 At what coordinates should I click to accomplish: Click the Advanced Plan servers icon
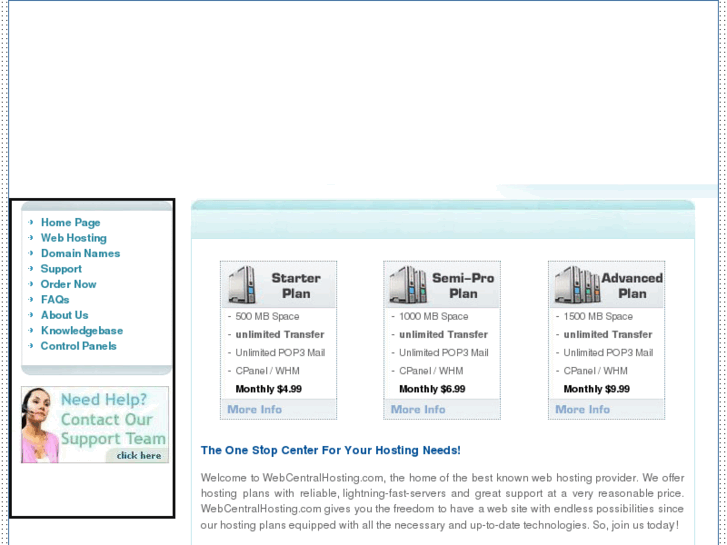tap(578, 285)
